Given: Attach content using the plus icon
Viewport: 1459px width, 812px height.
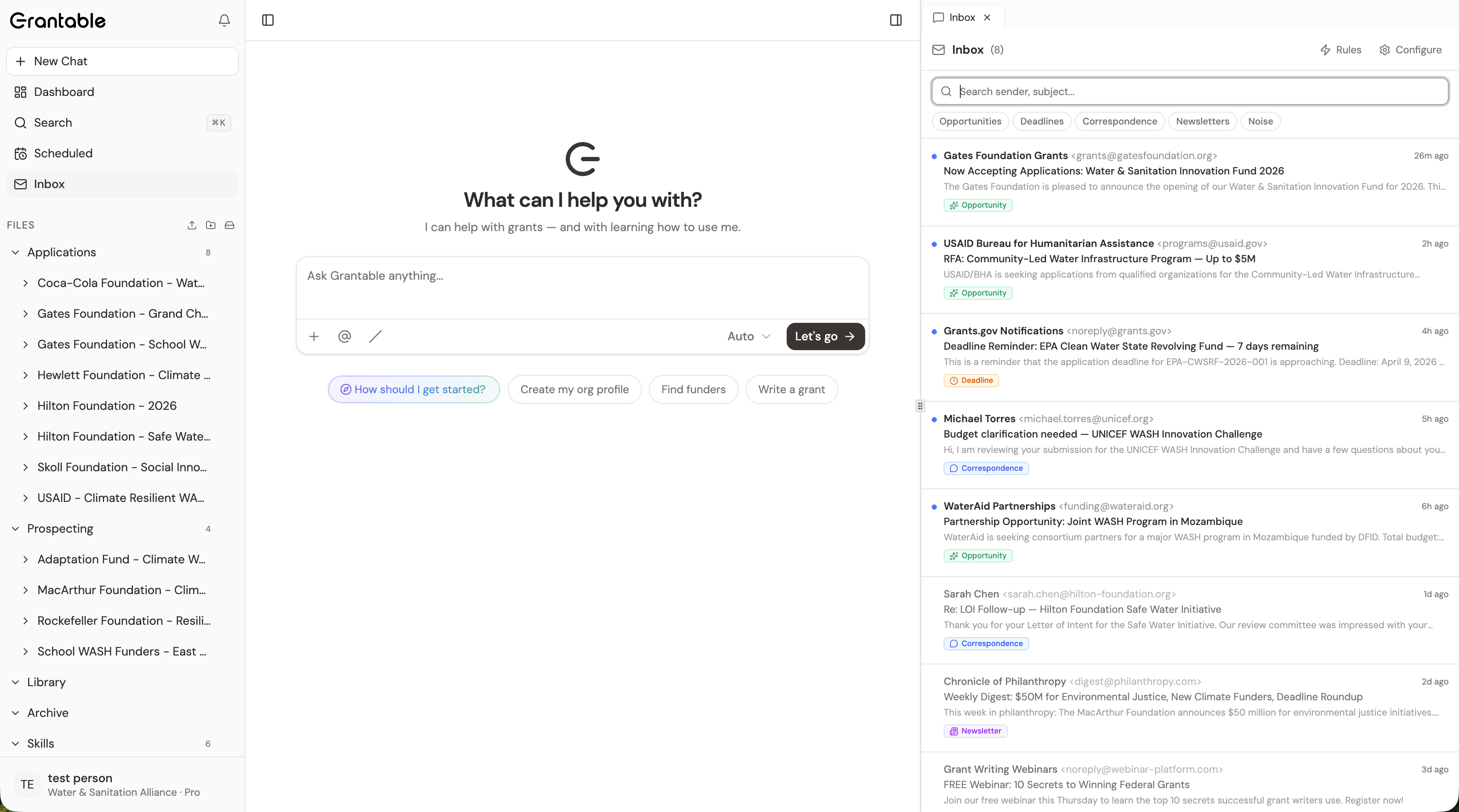Looking at the screenshot, I should point(314,336).
